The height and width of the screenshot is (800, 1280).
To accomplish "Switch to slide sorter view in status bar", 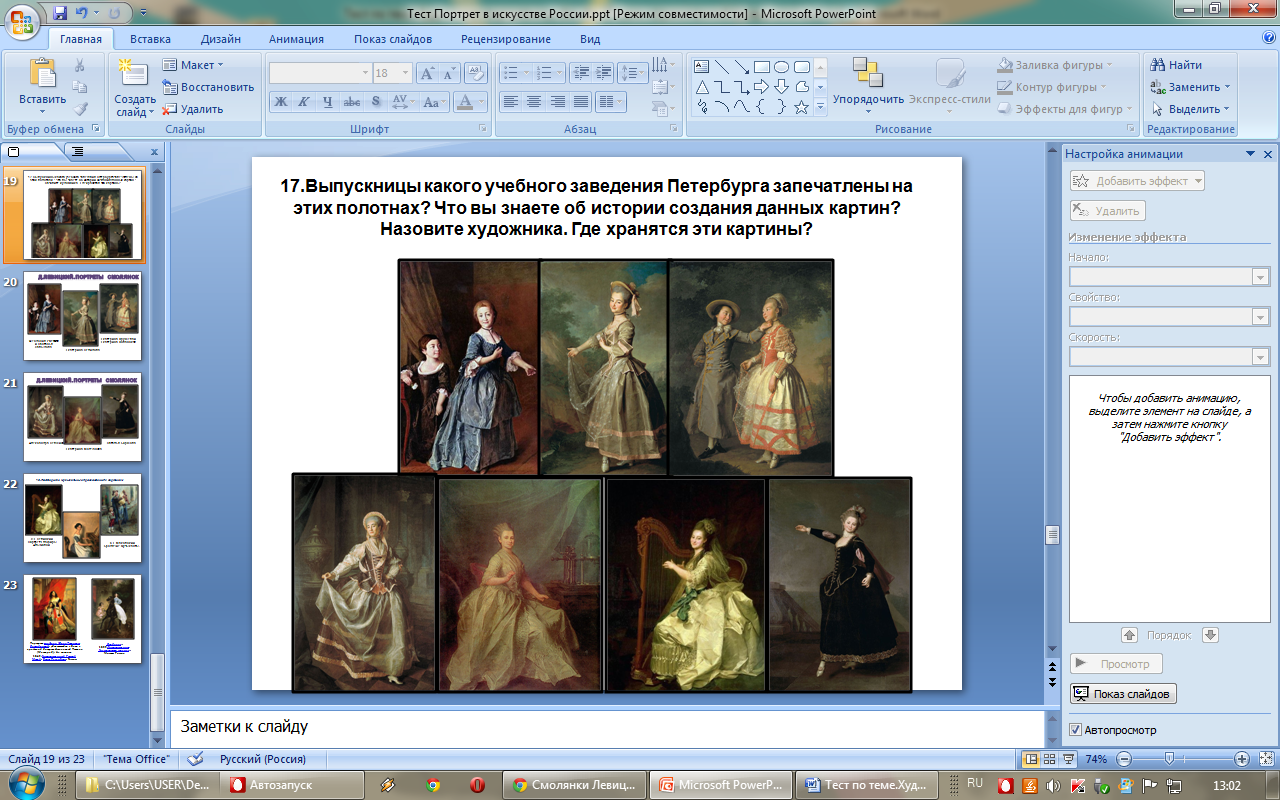I will click(1050, 759).
